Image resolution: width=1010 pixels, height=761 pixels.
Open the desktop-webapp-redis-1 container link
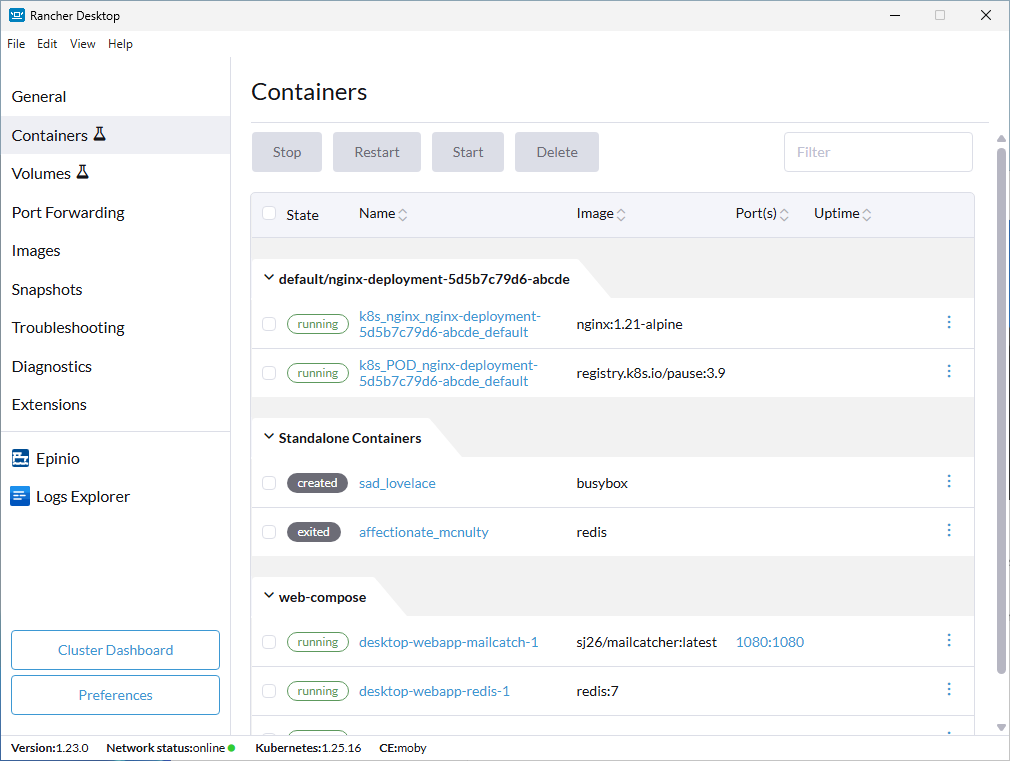[x=434, y=691]
